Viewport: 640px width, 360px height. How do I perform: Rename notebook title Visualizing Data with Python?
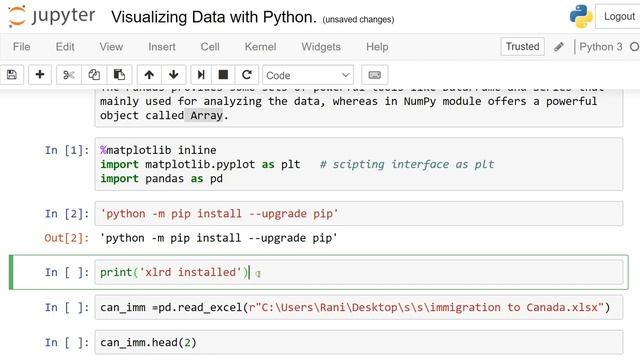(x=213, y=17)
